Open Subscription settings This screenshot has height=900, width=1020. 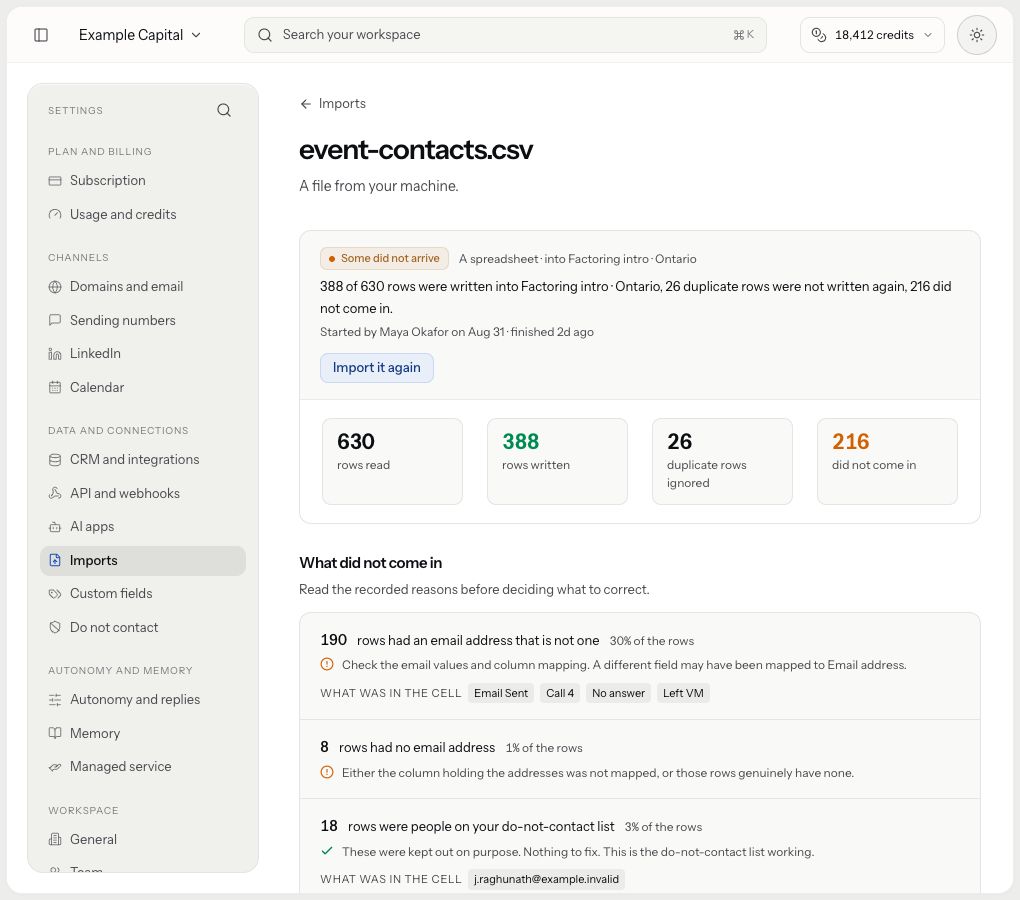tap(143, 180)
